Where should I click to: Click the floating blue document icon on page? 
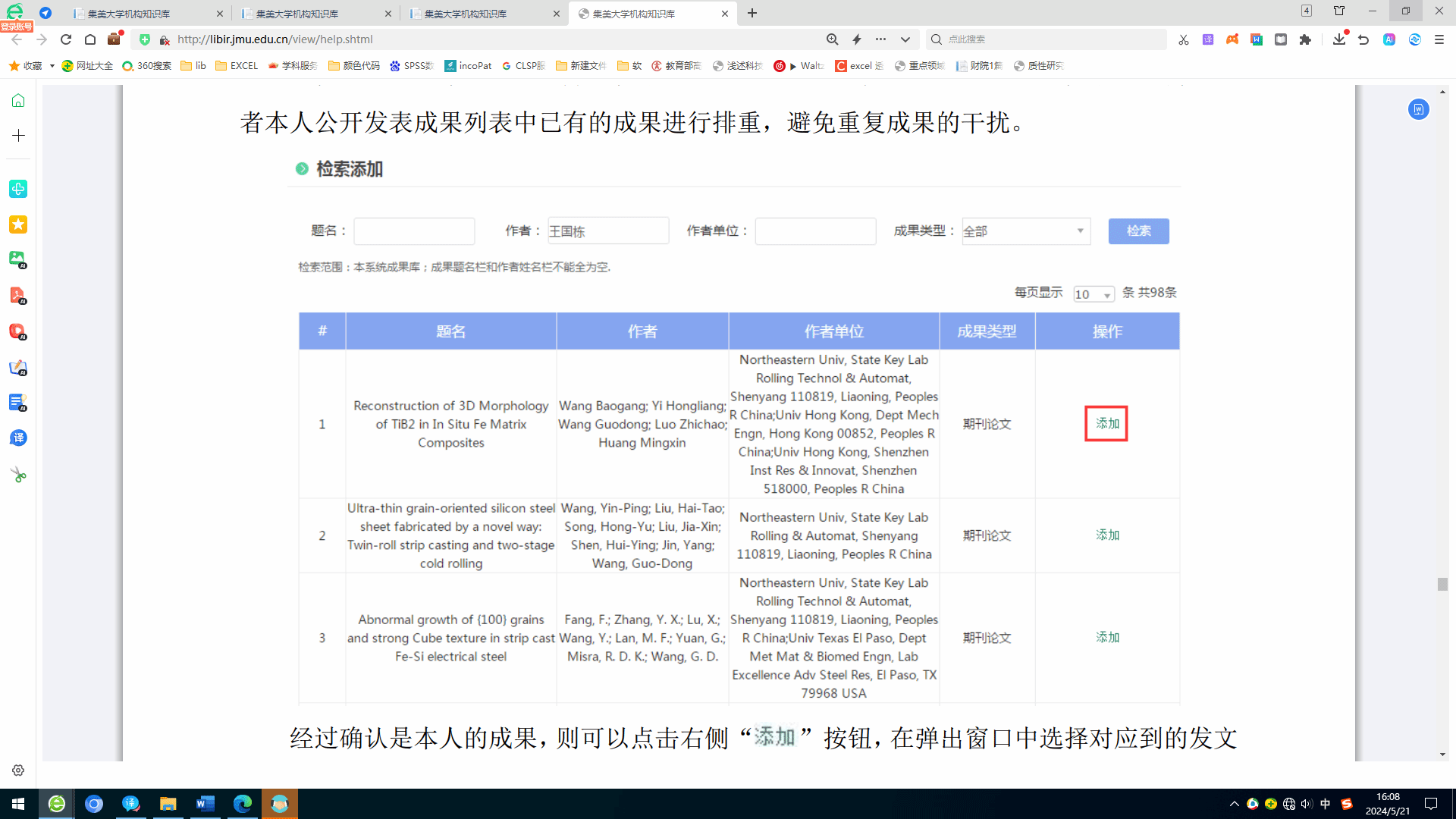(x=1419, y=109)
